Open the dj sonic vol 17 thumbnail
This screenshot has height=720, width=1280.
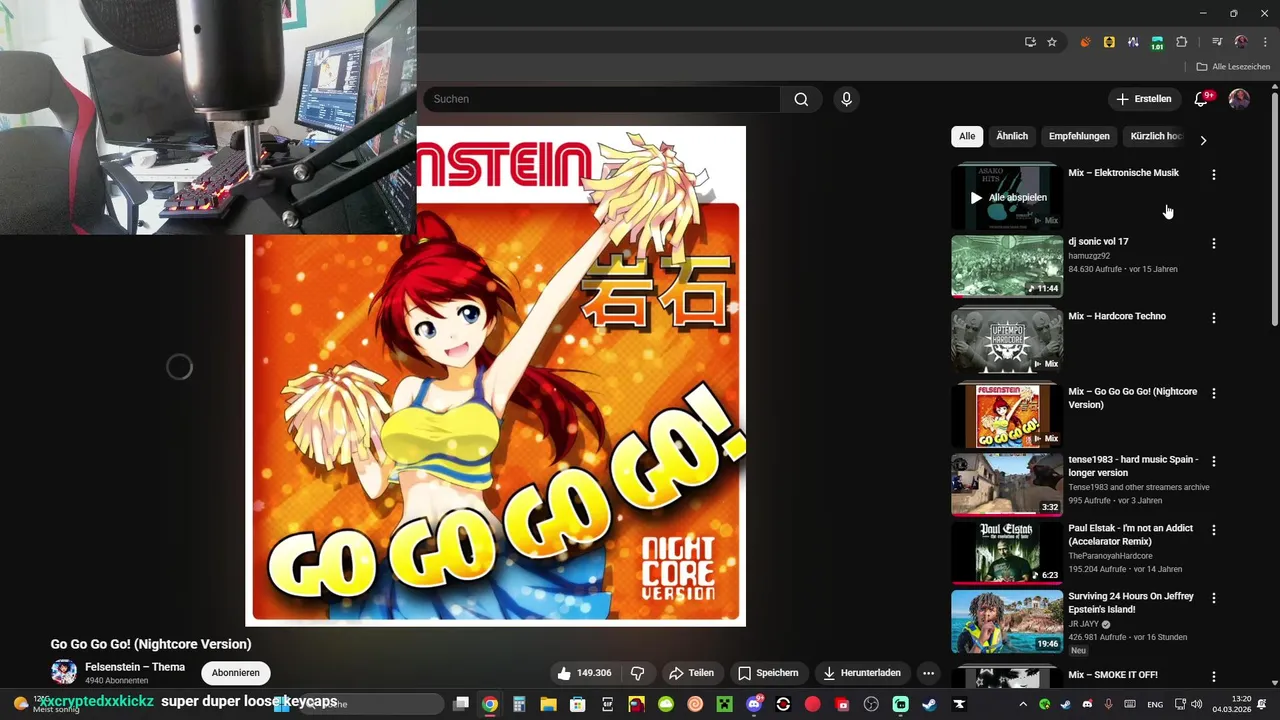click(1007, 266)
